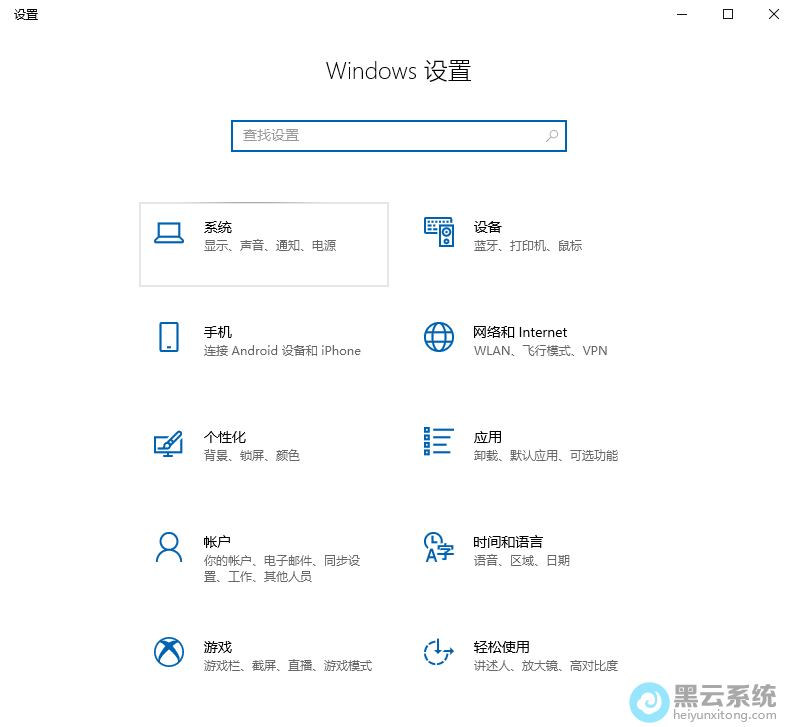Viewport: 792px width, 727px height.
Task: Select the 网络和 Internet title
Action: pyautogui.click(x=520, y=332)
